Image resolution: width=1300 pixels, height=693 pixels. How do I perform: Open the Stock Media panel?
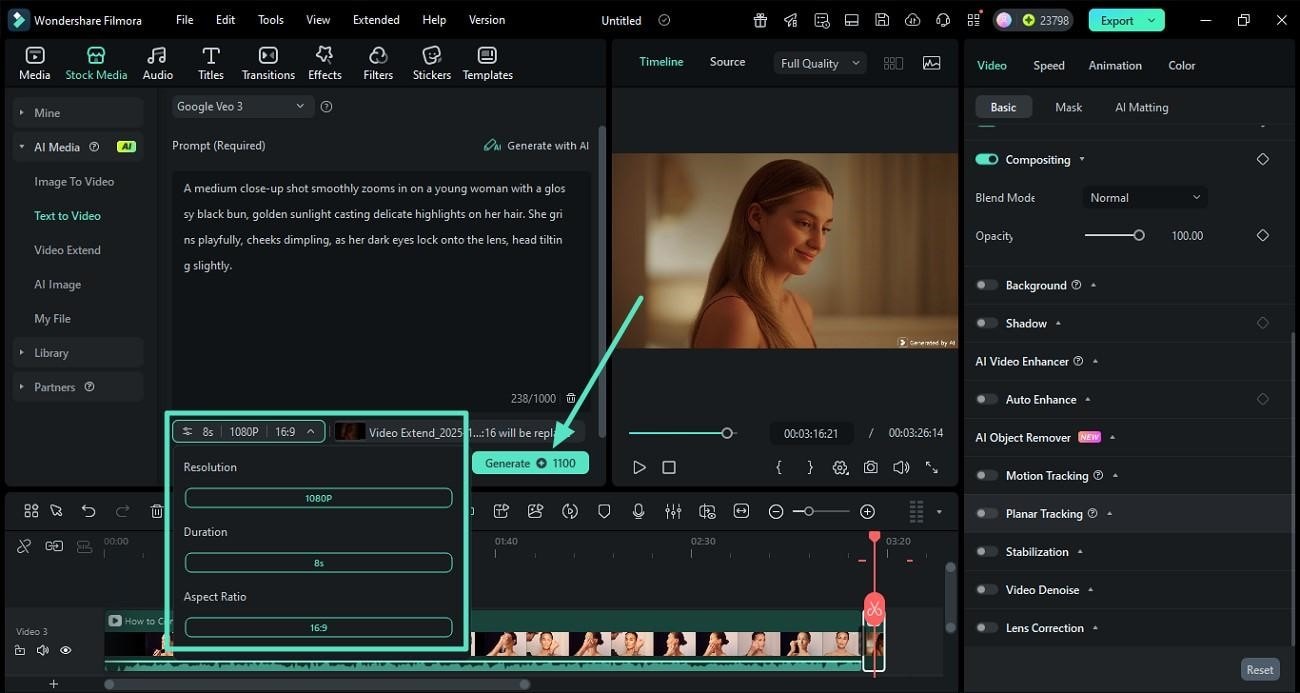(x=96, y=61)
